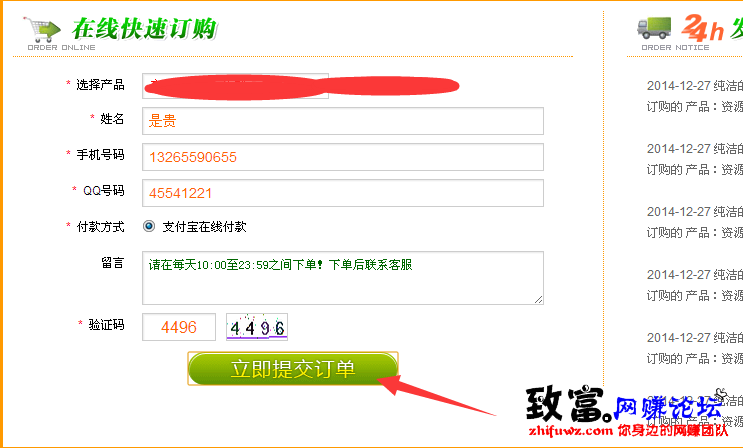The height and width of the screenshot is (448, 743).
Task: Click the green shopping cart icon
Action: click(x=42, y=29)
